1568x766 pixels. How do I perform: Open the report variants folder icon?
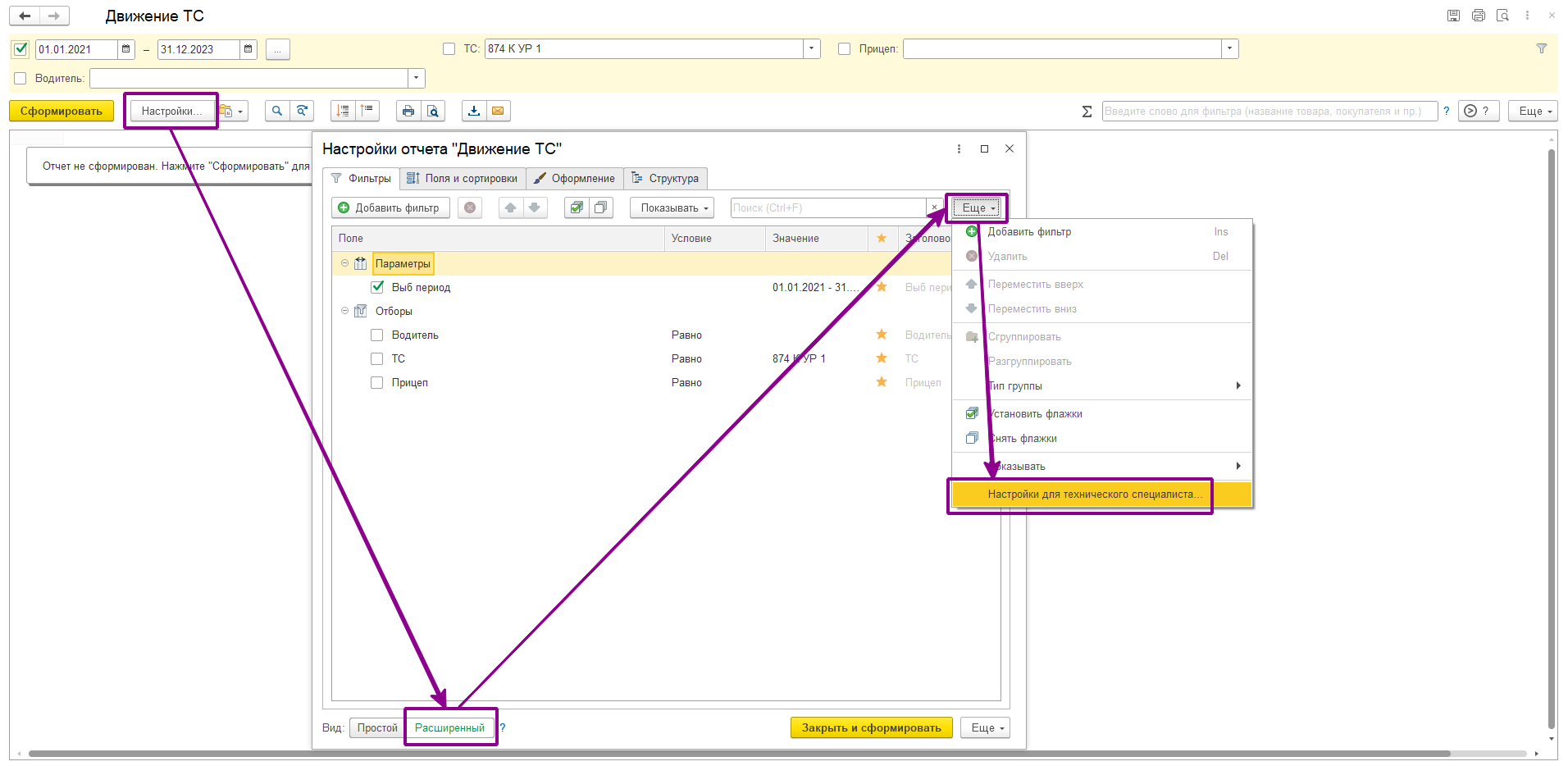click(232, 111)
